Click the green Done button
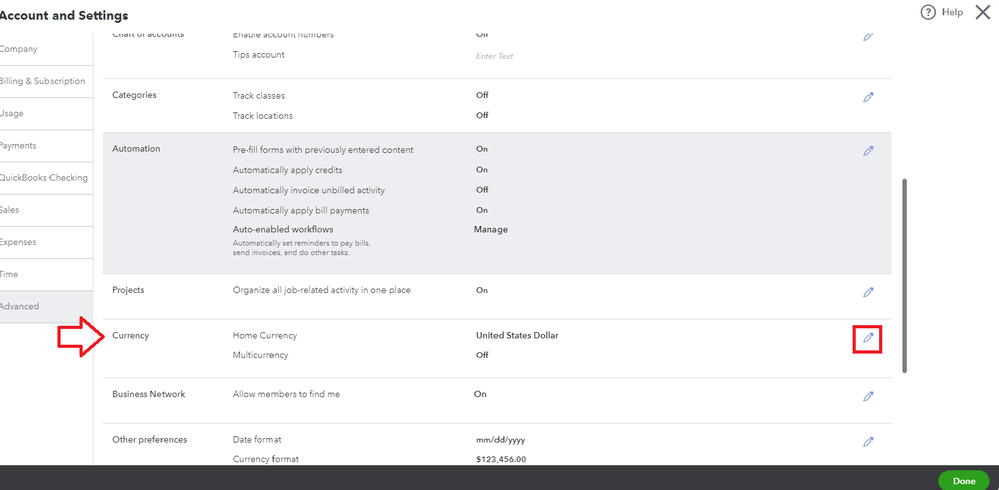 [963, 481]
